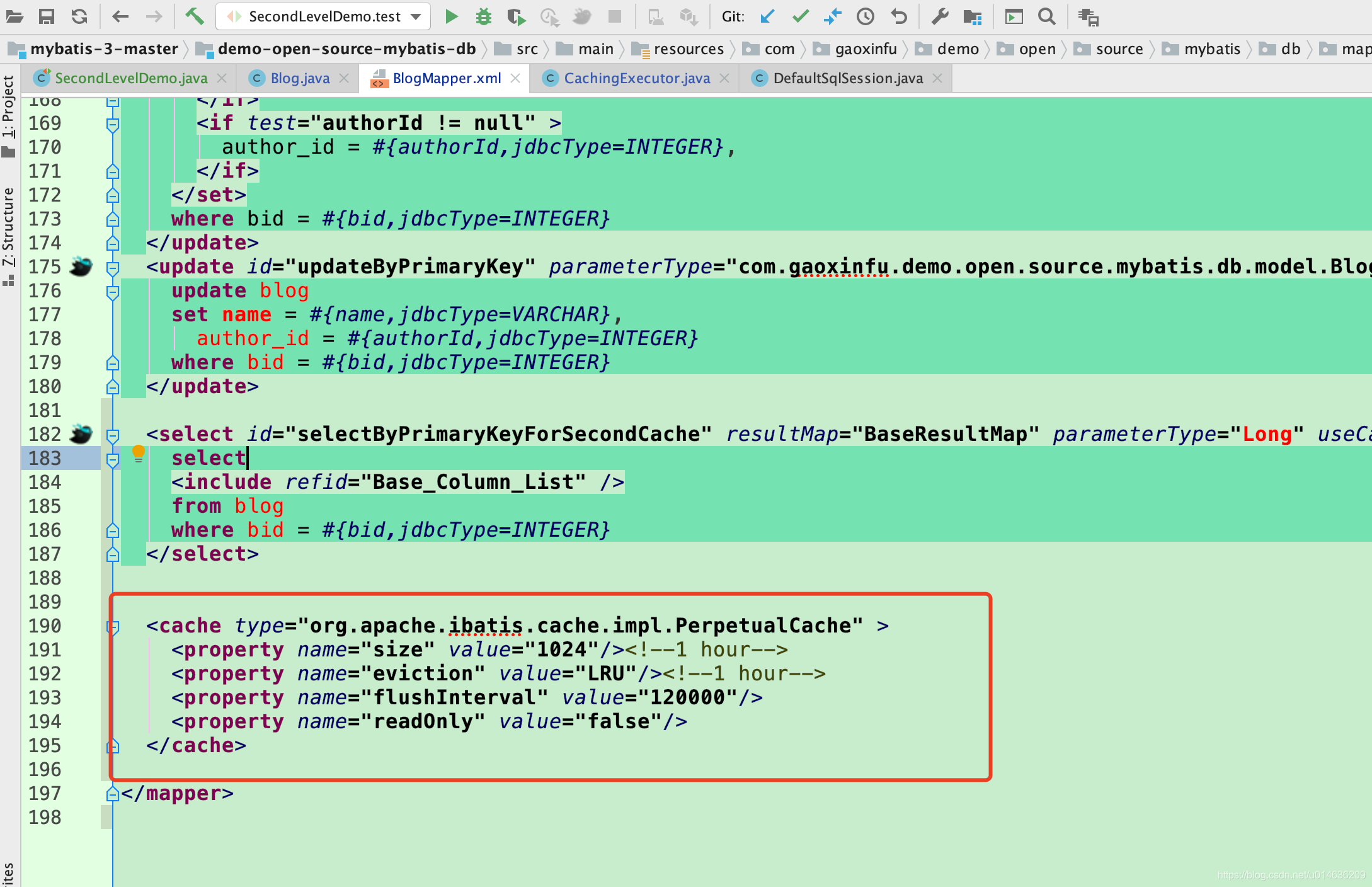This screenshot has width=1372, height=887.
Task: Open run anything terminal-window icon
Action: click(1014, 17)
